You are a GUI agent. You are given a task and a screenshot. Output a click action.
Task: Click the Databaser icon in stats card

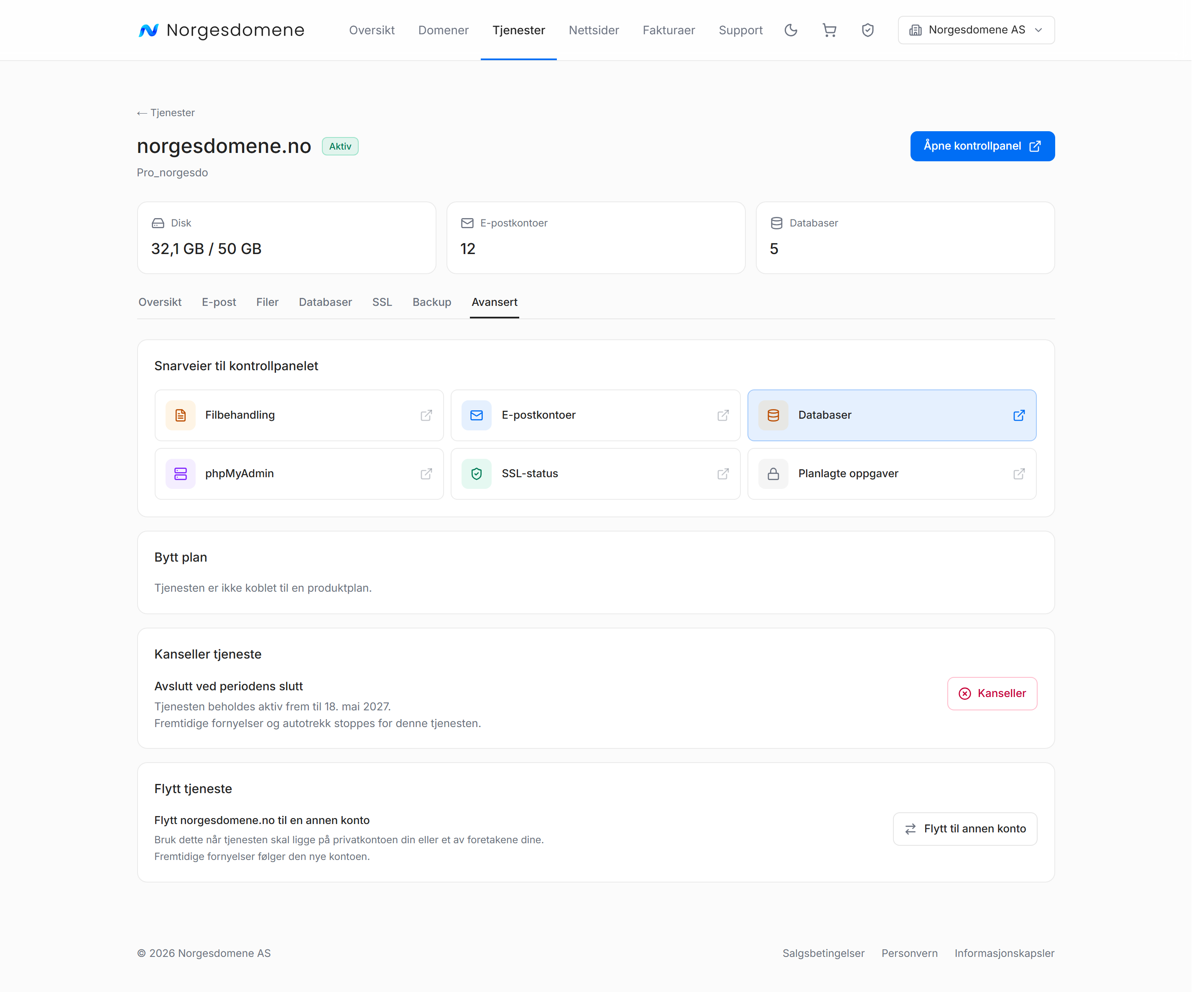pos(776,223)
